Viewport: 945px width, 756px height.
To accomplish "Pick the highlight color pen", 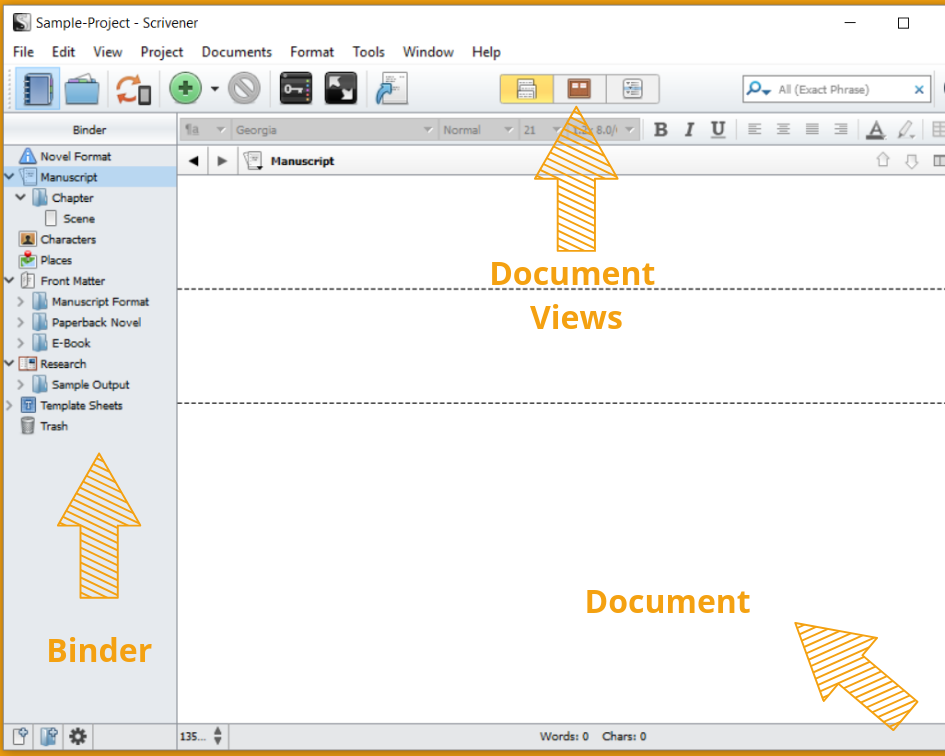I will [x=905, y=130].
